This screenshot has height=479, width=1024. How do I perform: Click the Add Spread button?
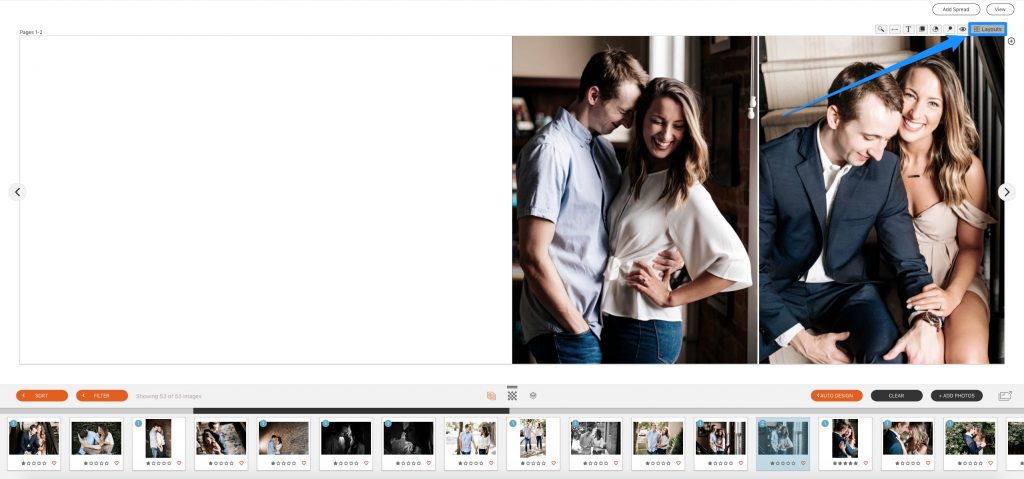tap(956, 9)
